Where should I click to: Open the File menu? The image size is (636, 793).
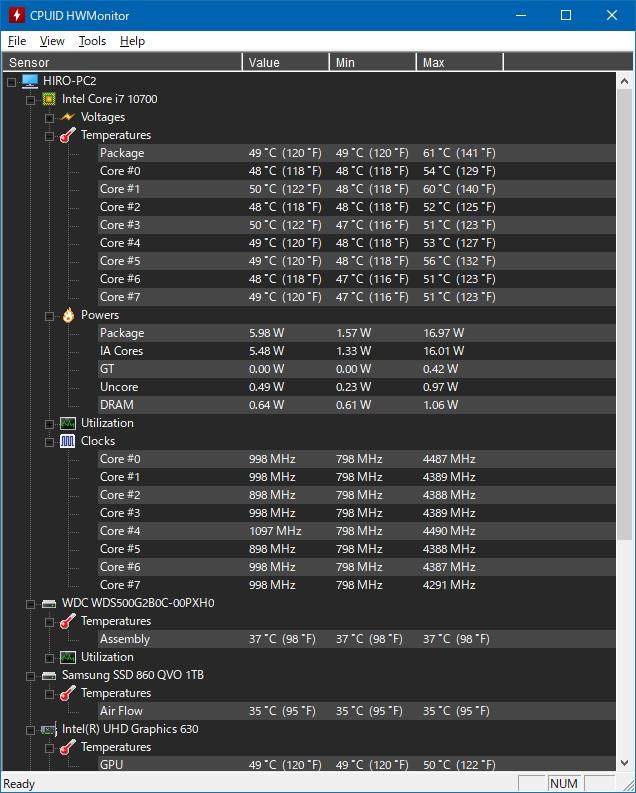pyautogui.click(x=17, y=41)
